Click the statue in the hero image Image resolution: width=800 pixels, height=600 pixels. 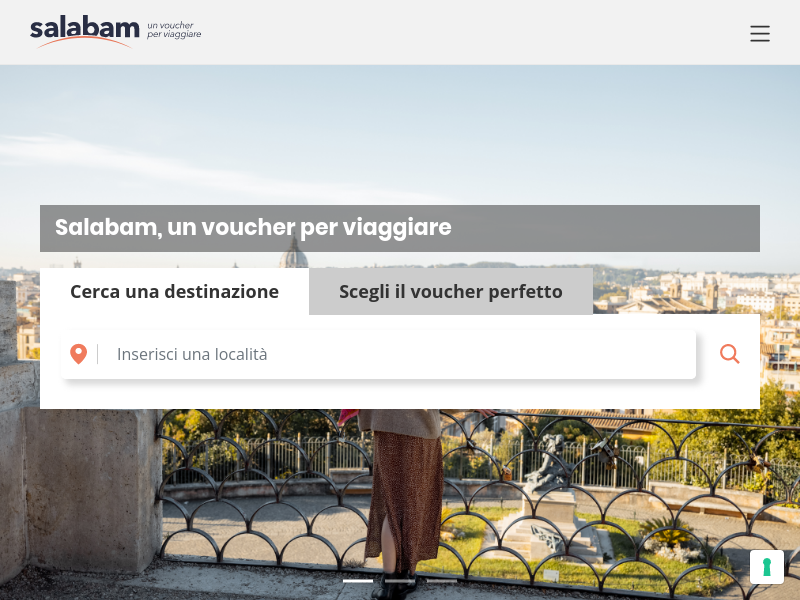point(548,462)
